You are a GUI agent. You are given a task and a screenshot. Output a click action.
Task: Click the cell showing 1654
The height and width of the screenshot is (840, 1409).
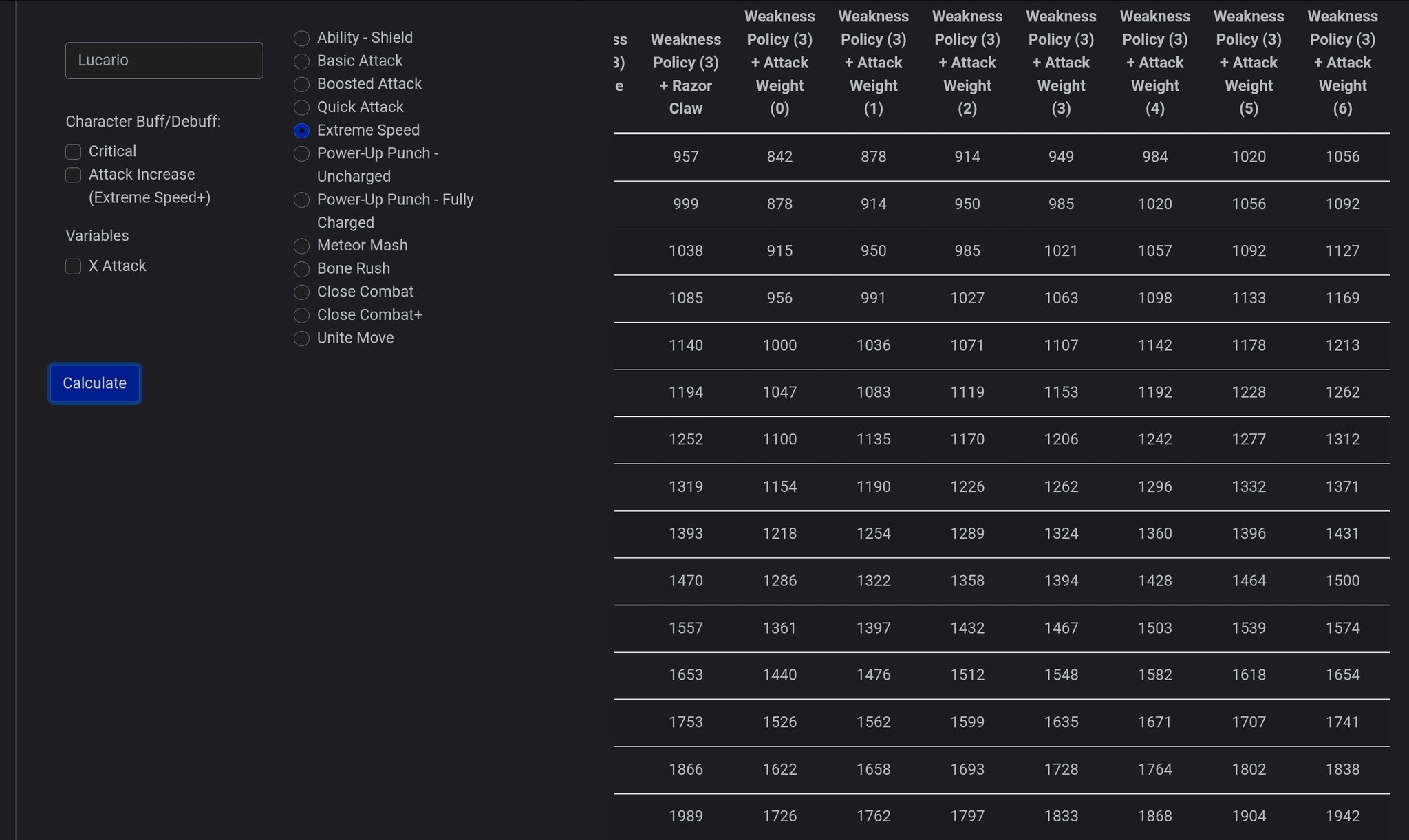click(1342, 675)
